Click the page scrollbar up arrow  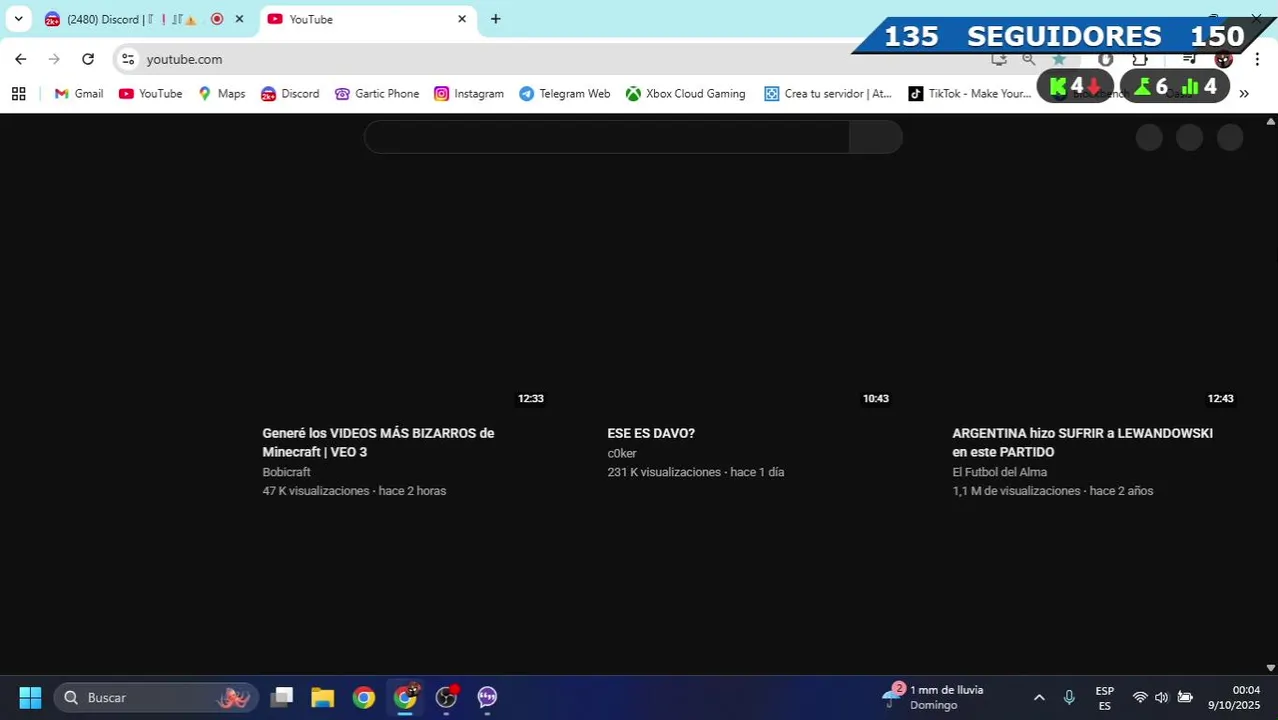[1271, 121]
